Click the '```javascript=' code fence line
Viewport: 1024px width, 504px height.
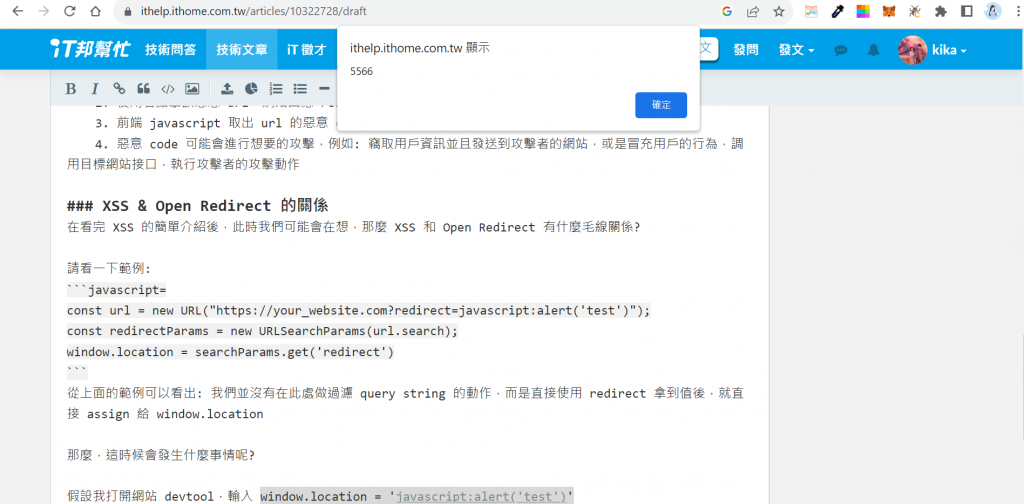click(x=117, y=289)
